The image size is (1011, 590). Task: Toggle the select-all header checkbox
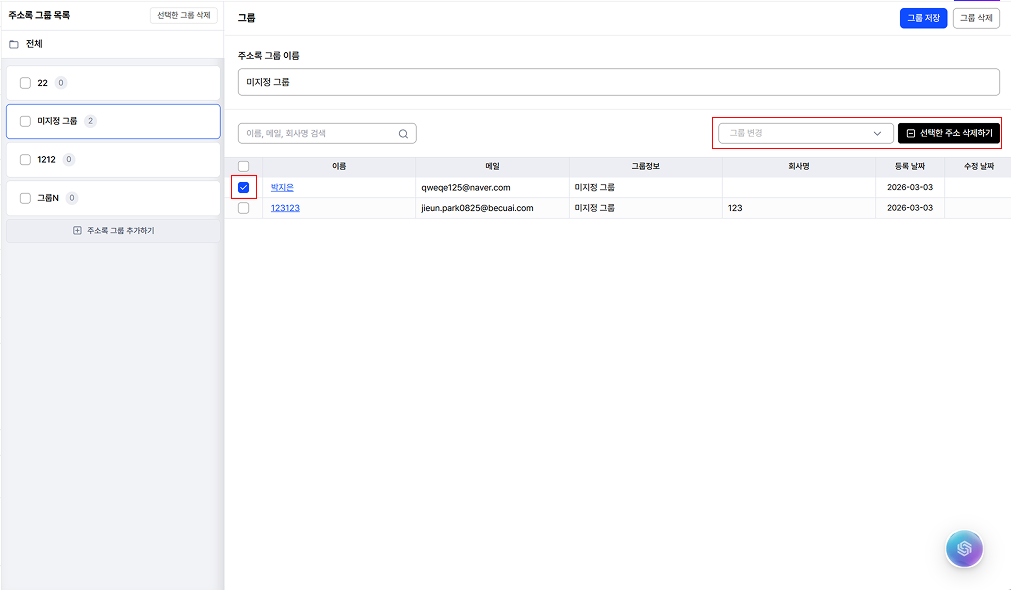click(x=243, y=166)
